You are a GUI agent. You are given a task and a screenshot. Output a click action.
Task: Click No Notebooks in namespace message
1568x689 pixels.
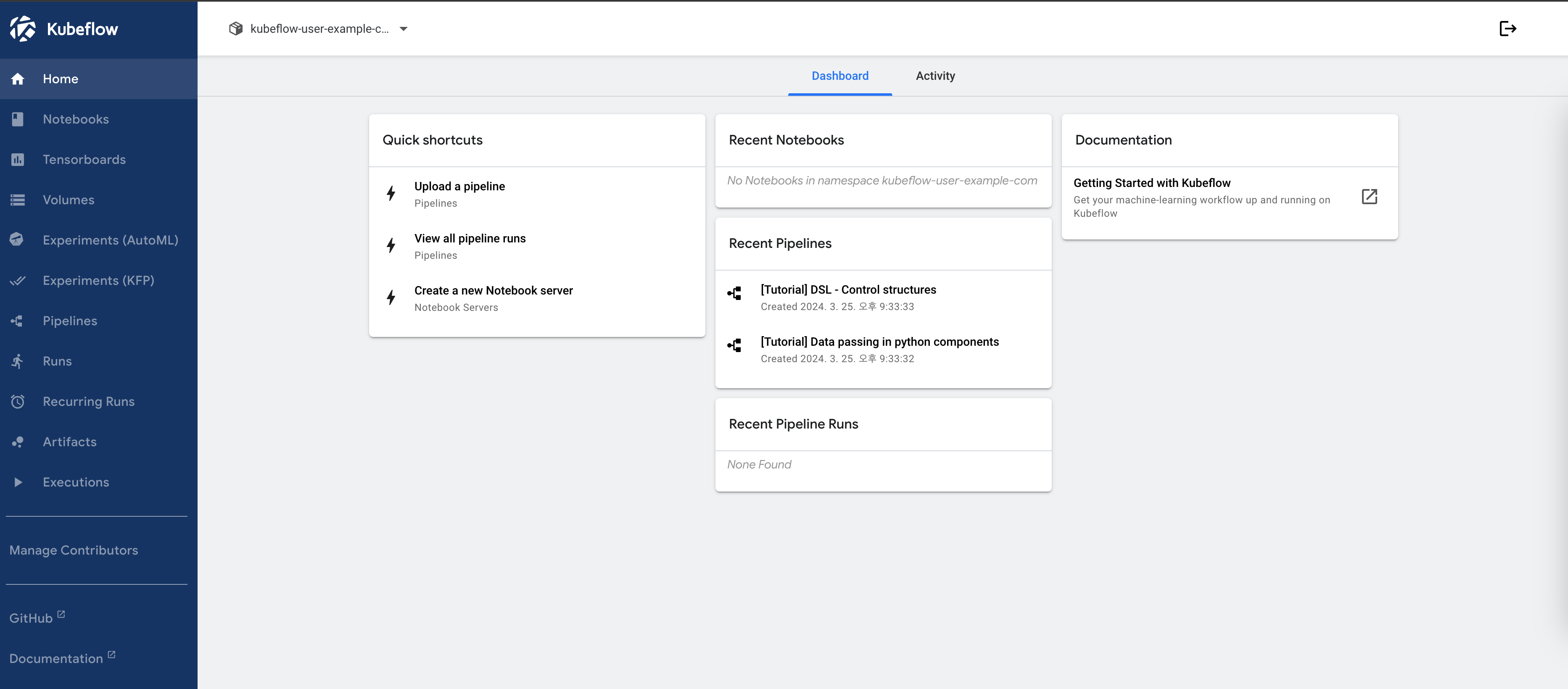882,181
